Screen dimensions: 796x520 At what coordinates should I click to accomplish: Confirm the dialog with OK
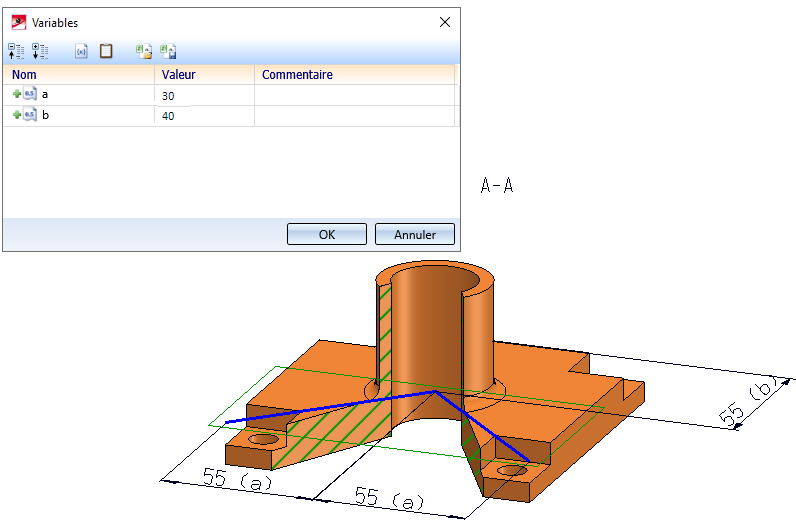(x=326, y=235)
